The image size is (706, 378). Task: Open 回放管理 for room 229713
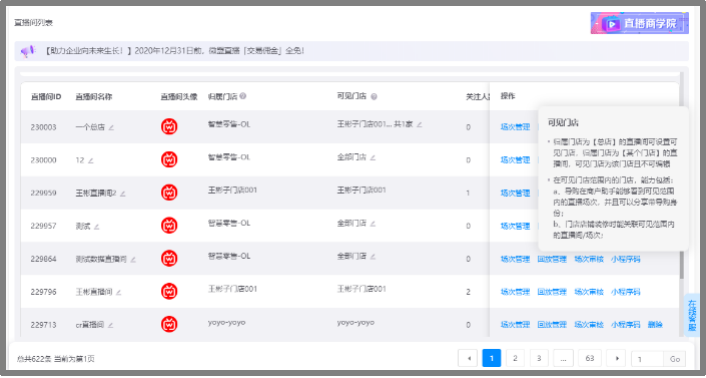coord(552,324)
